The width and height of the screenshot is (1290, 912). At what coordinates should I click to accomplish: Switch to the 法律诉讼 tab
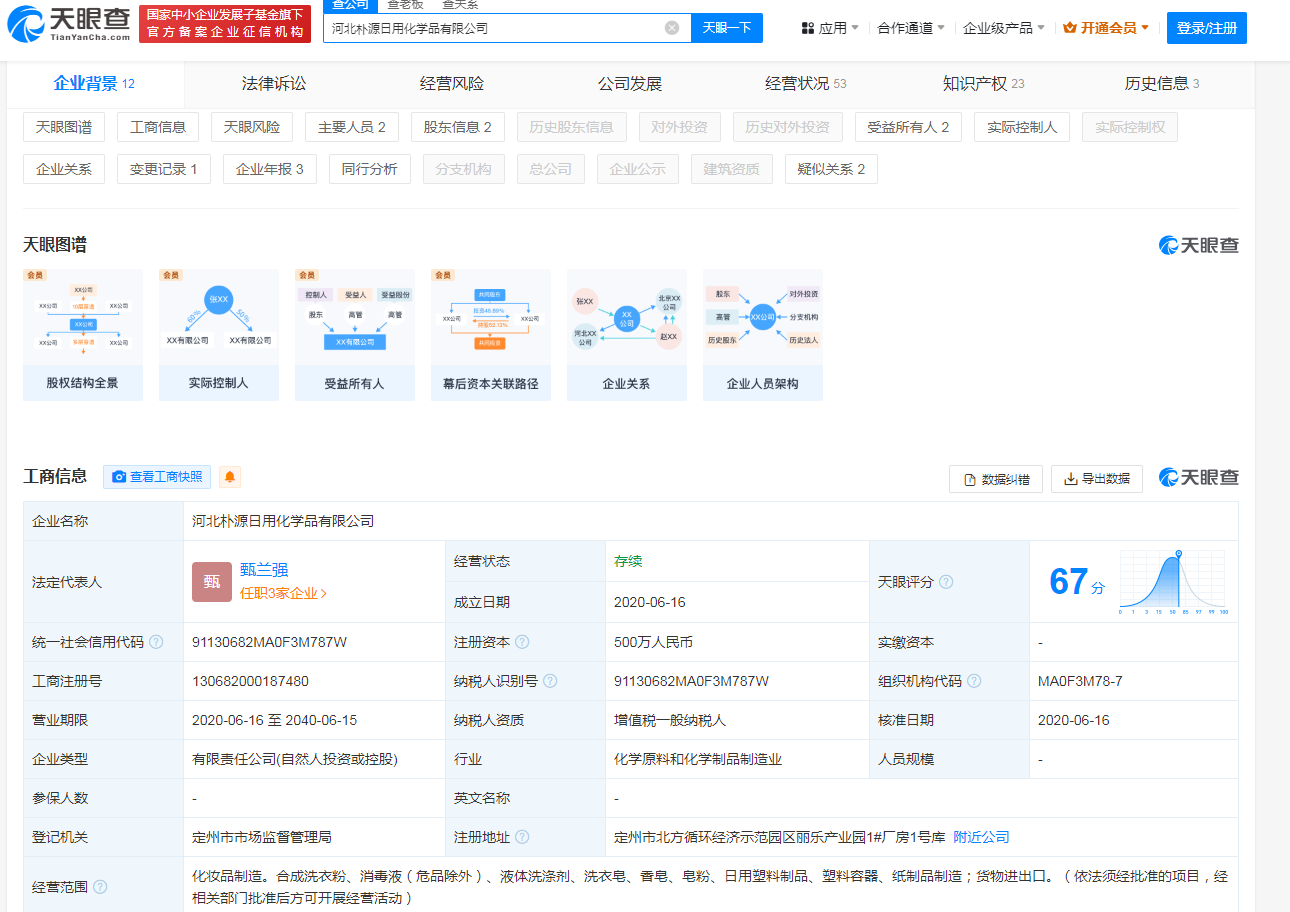coord(274,84)
